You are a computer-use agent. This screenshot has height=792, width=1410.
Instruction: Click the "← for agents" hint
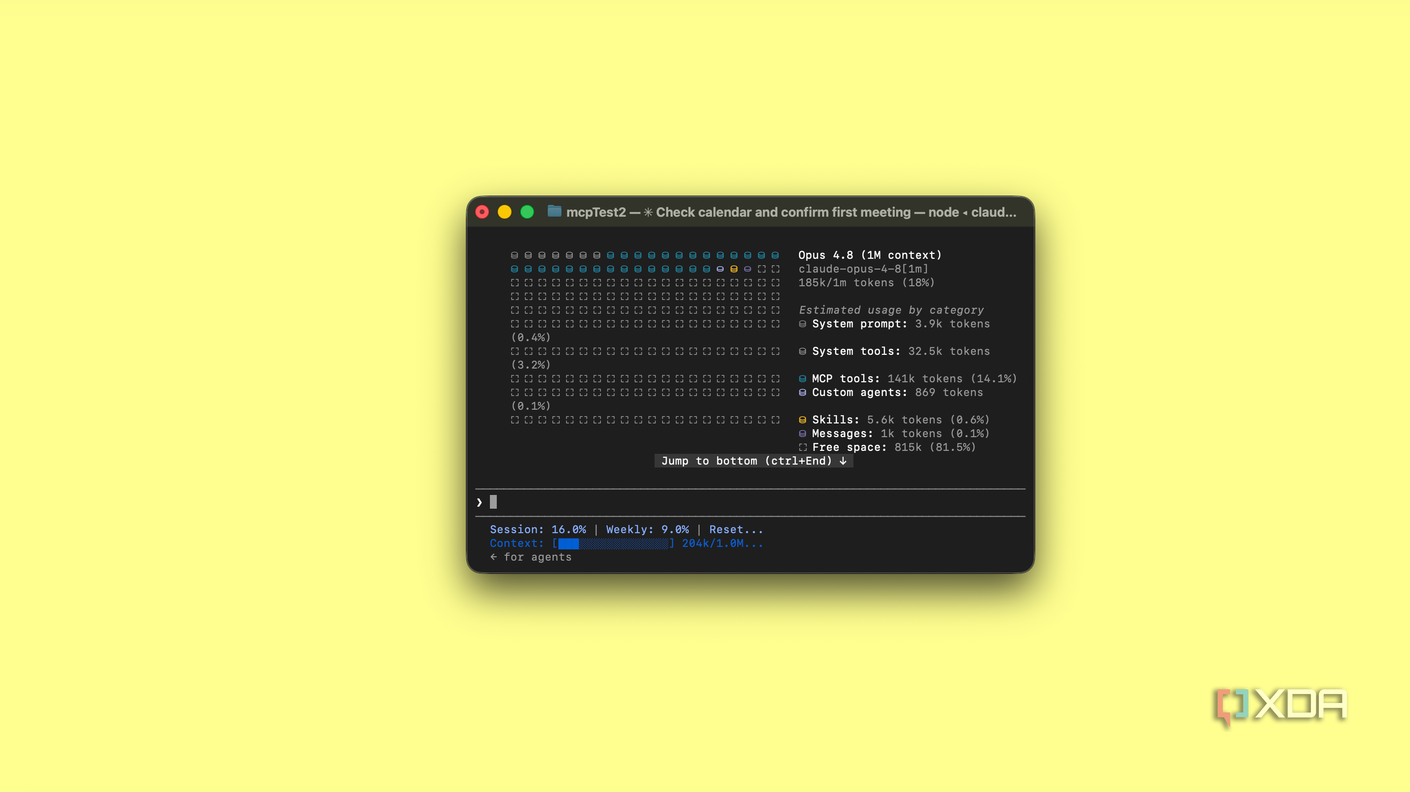531,557
